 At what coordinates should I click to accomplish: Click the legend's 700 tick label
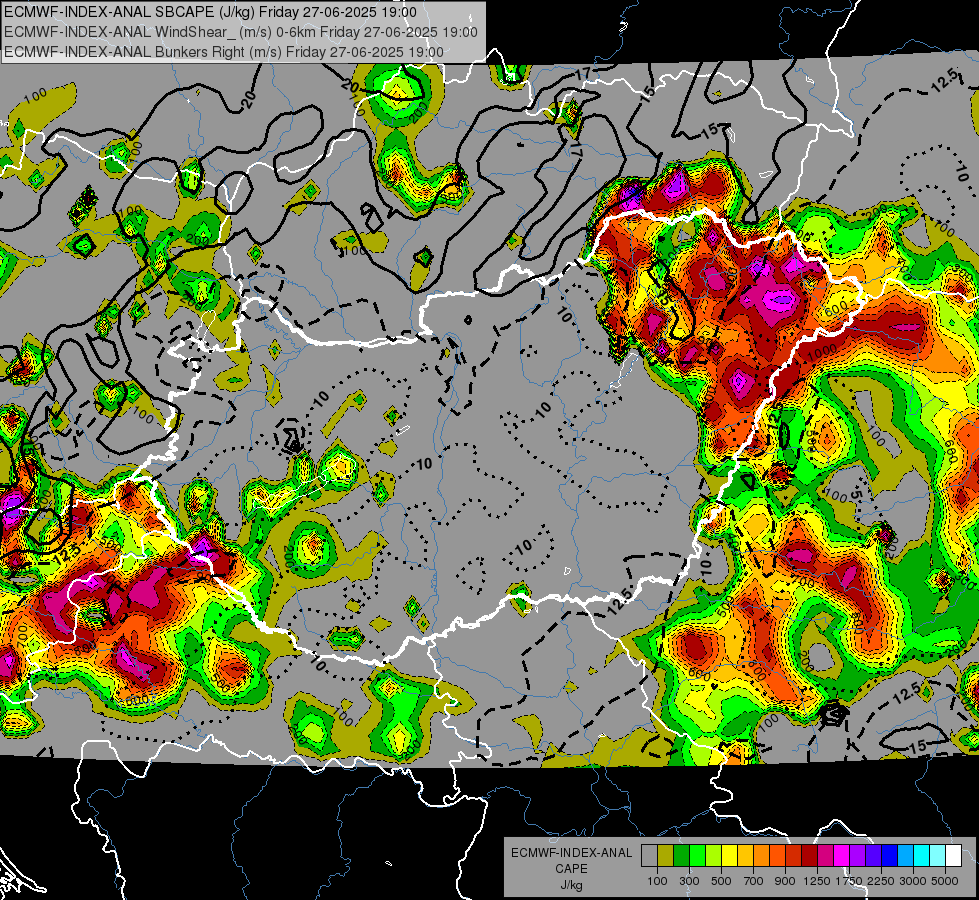[754, 881]
